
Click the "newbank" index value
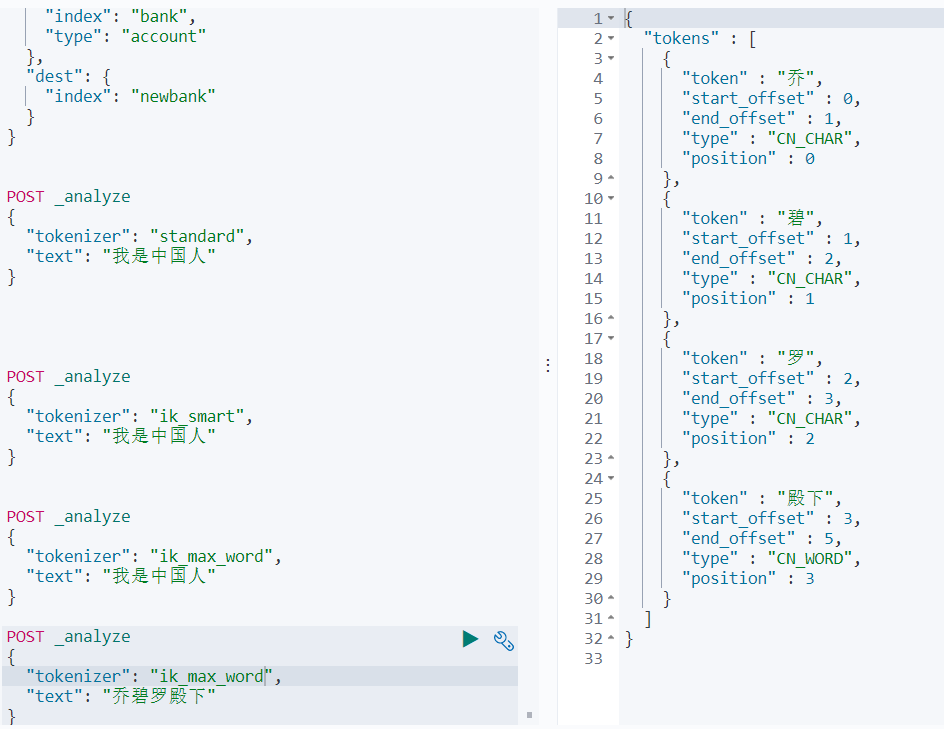coord(173,96)
